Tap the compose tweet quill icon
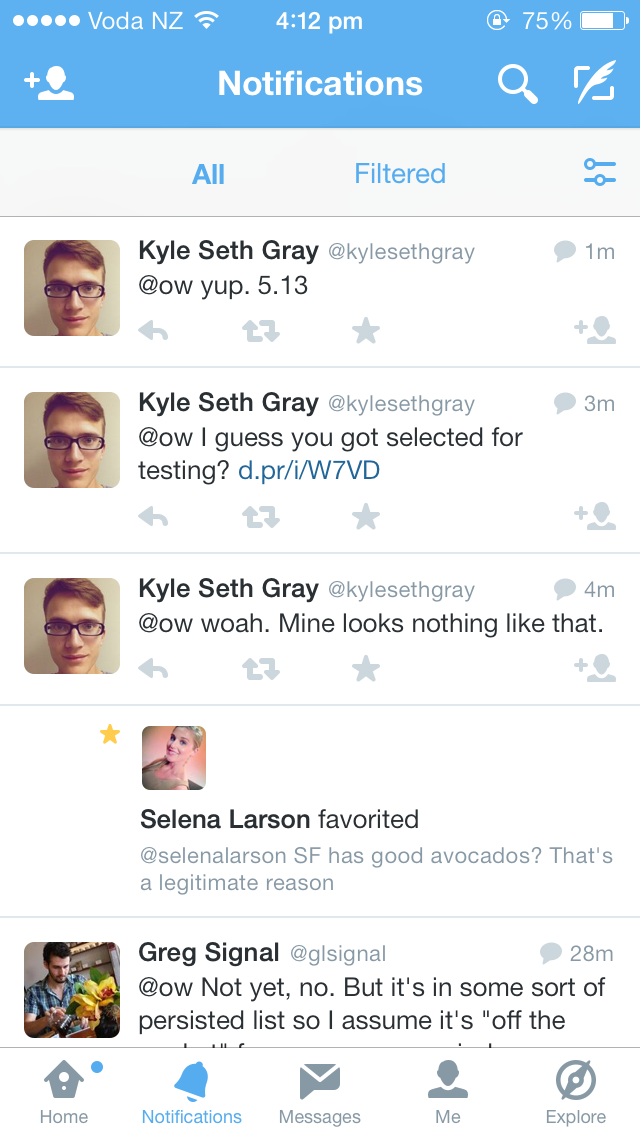 point(594,84)
